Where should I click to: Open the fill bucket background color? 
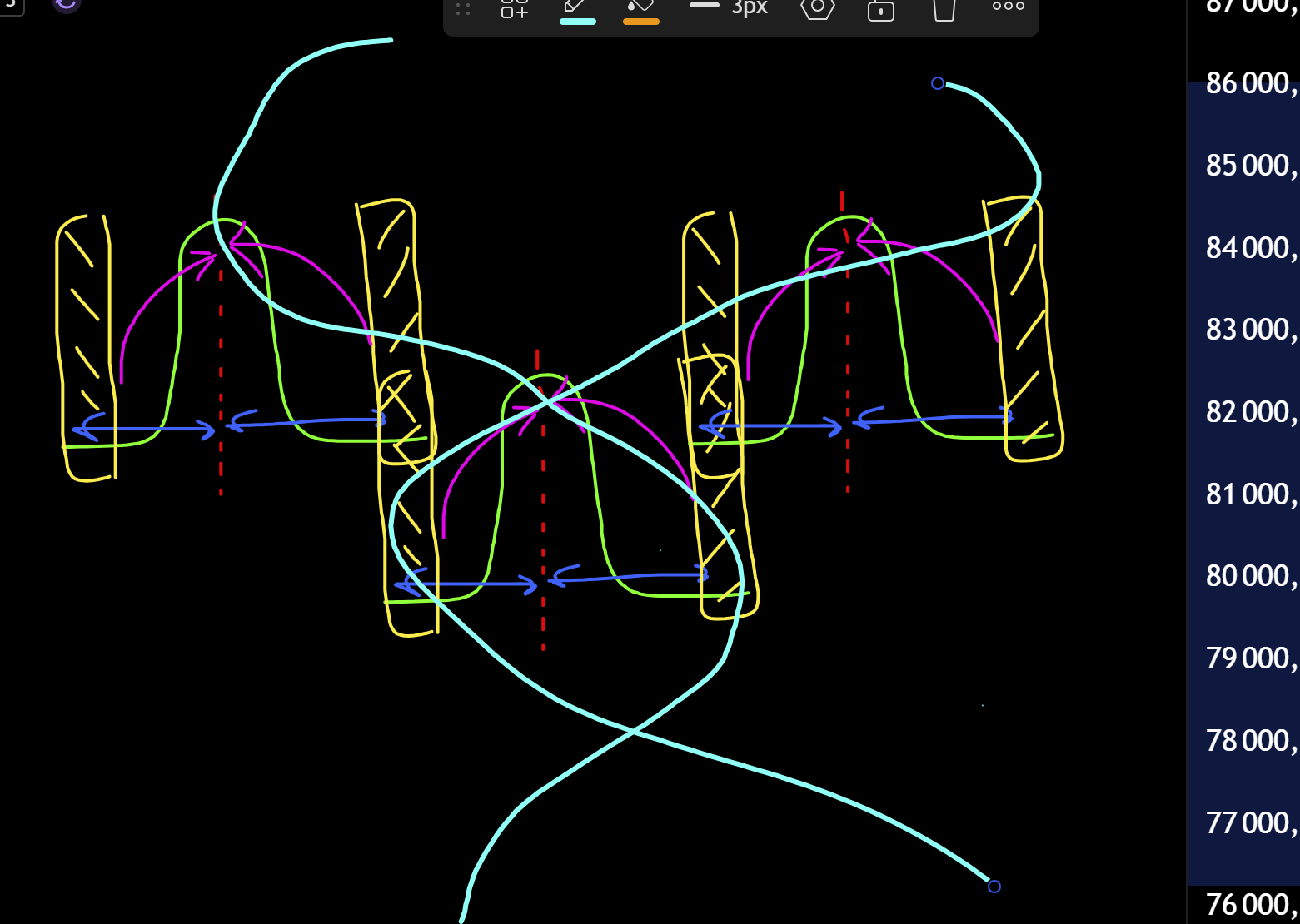(640, 7)
